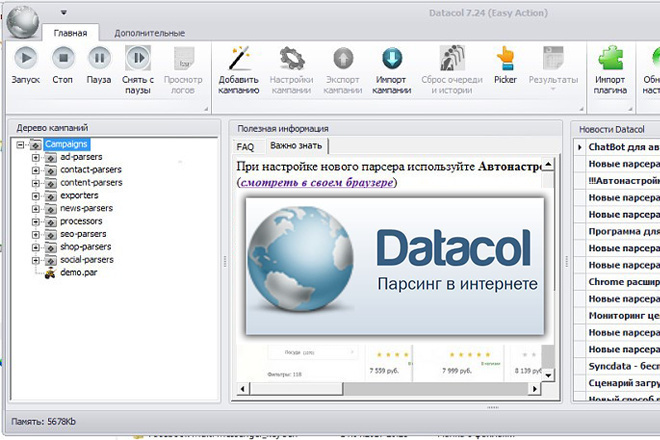Open the Сценарий загру news item

(624, 383)
